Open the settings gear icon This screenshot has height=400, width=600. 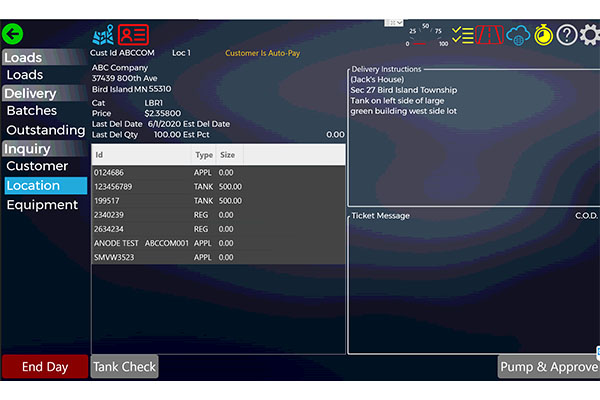590,35
